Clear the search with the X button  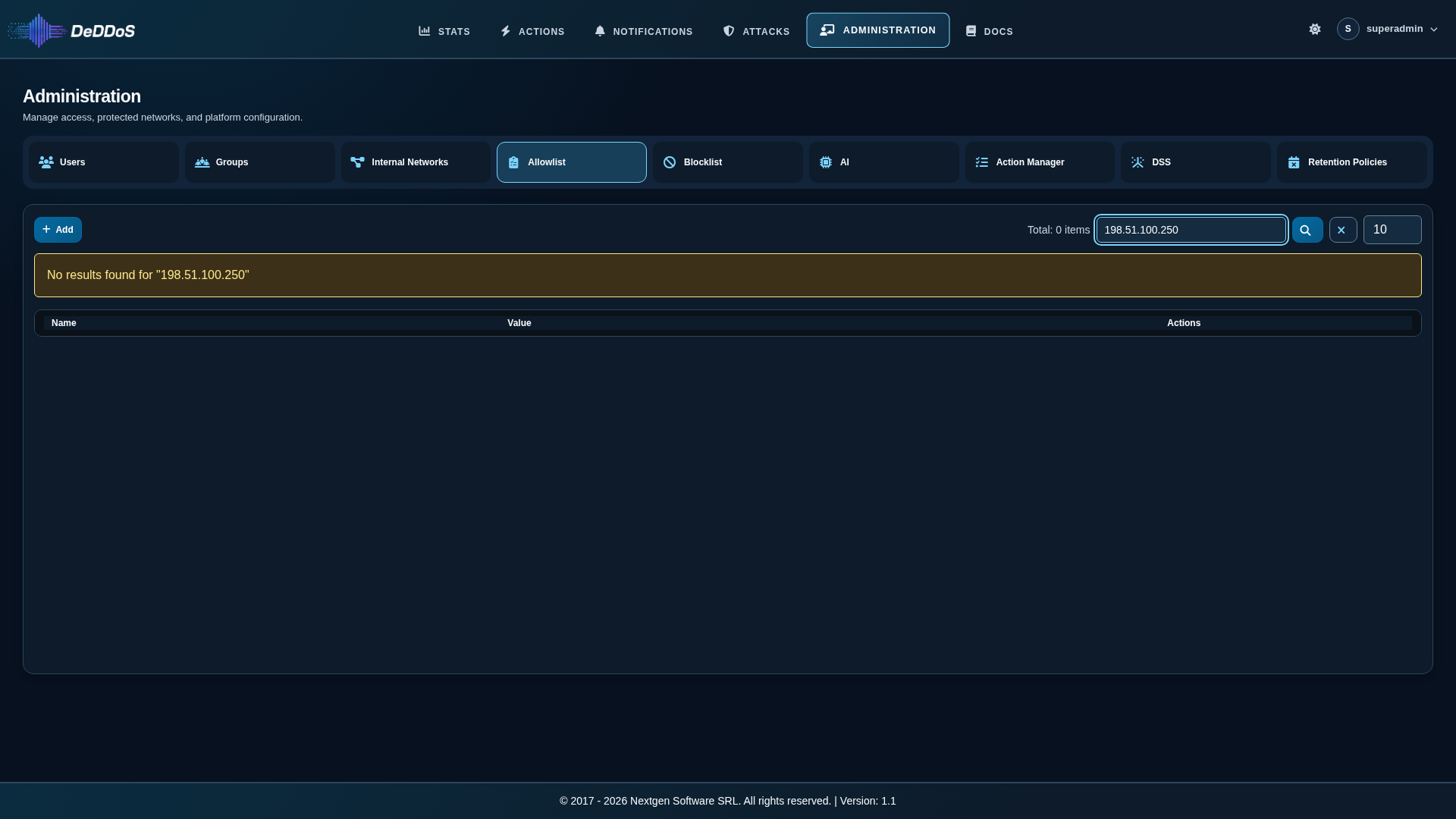click(x=1343, y=230)
